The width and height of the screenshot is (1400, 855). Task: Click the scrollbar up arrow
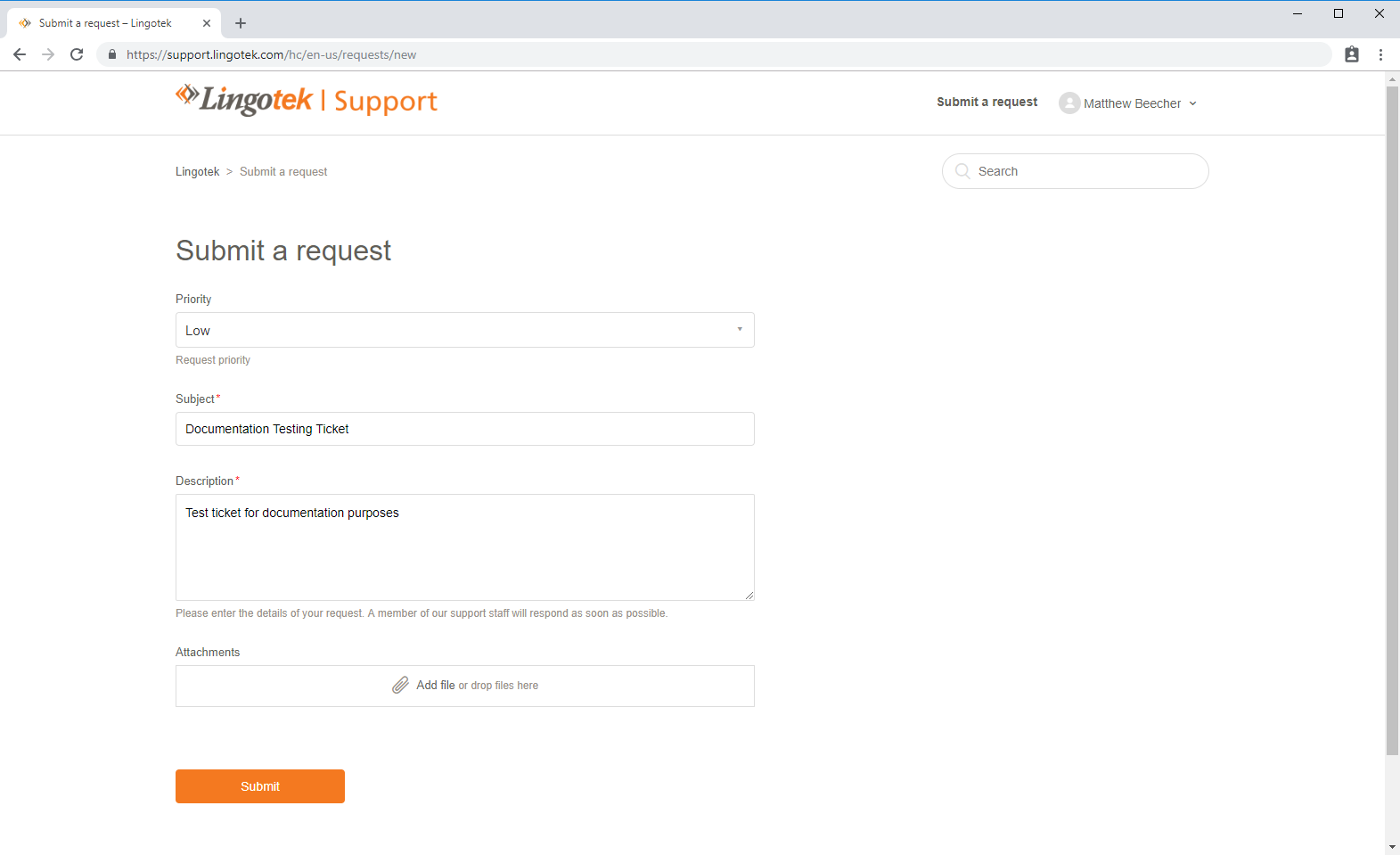(1392, 79)
